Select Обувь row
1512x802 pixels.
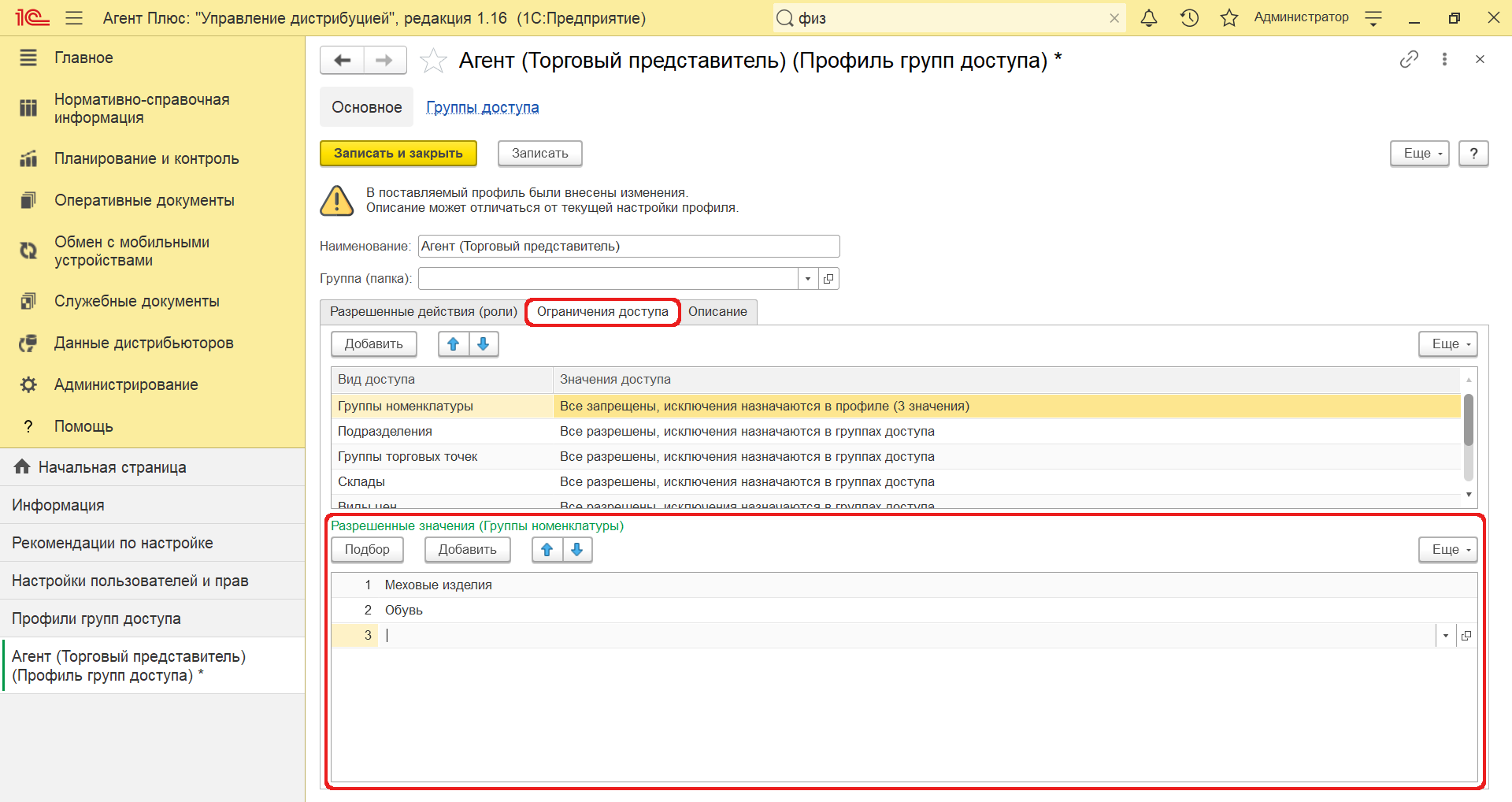point(904,610)
